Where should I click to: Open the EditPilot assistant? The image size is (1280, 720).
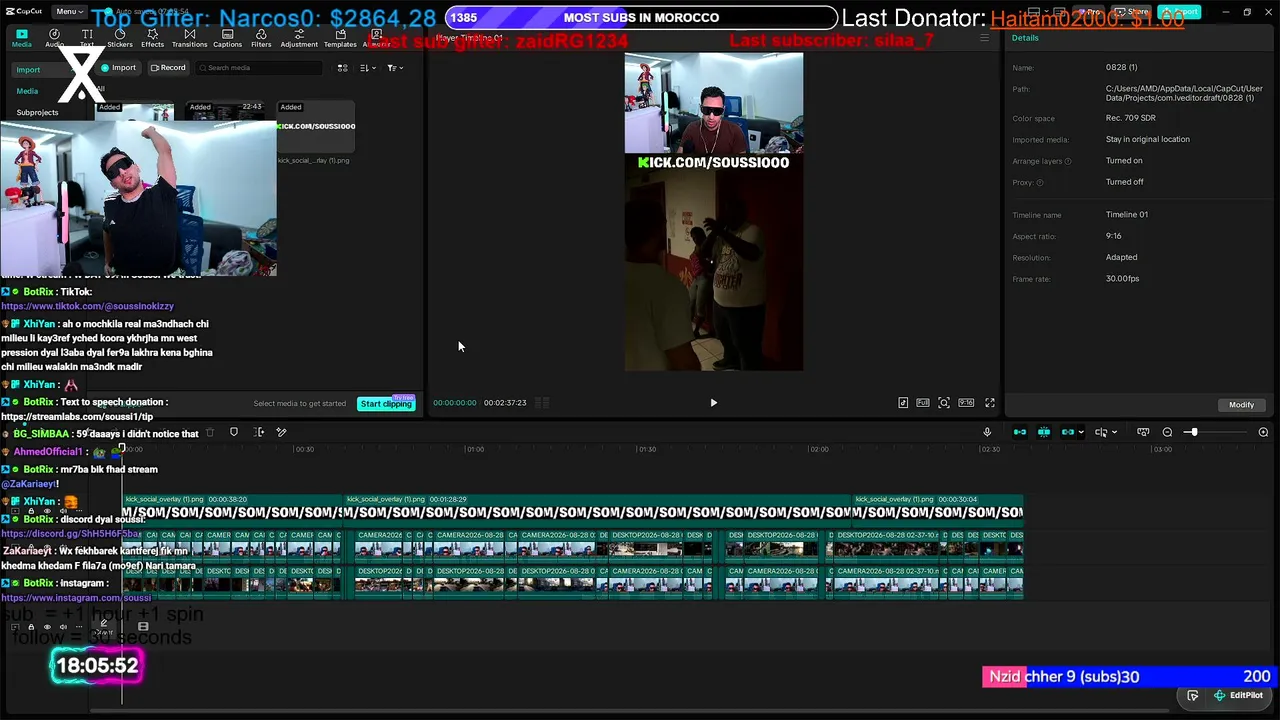(1238, 696)
